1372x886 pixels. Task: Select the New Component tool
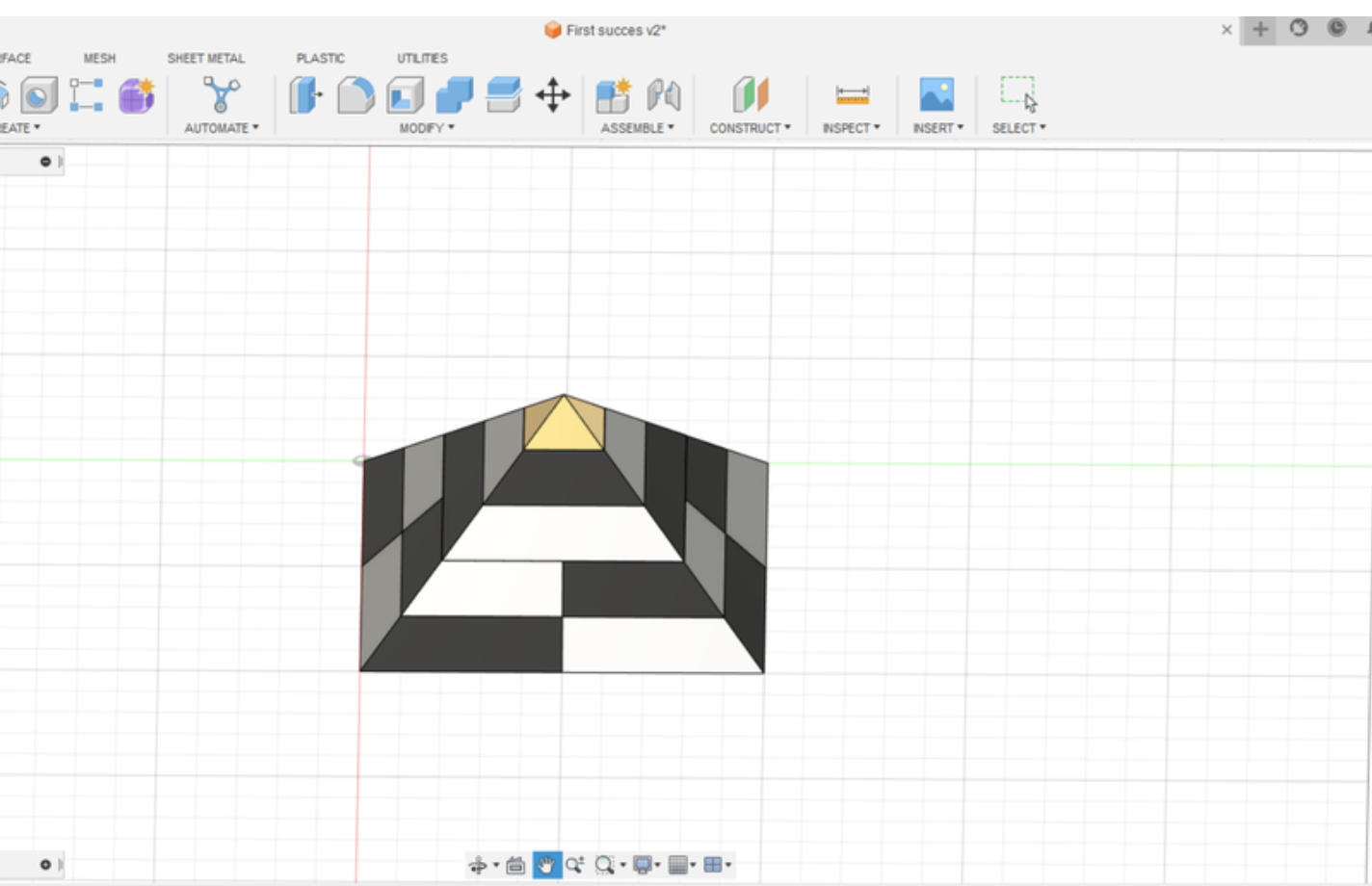pyautogui.click(x=611, y=96)
